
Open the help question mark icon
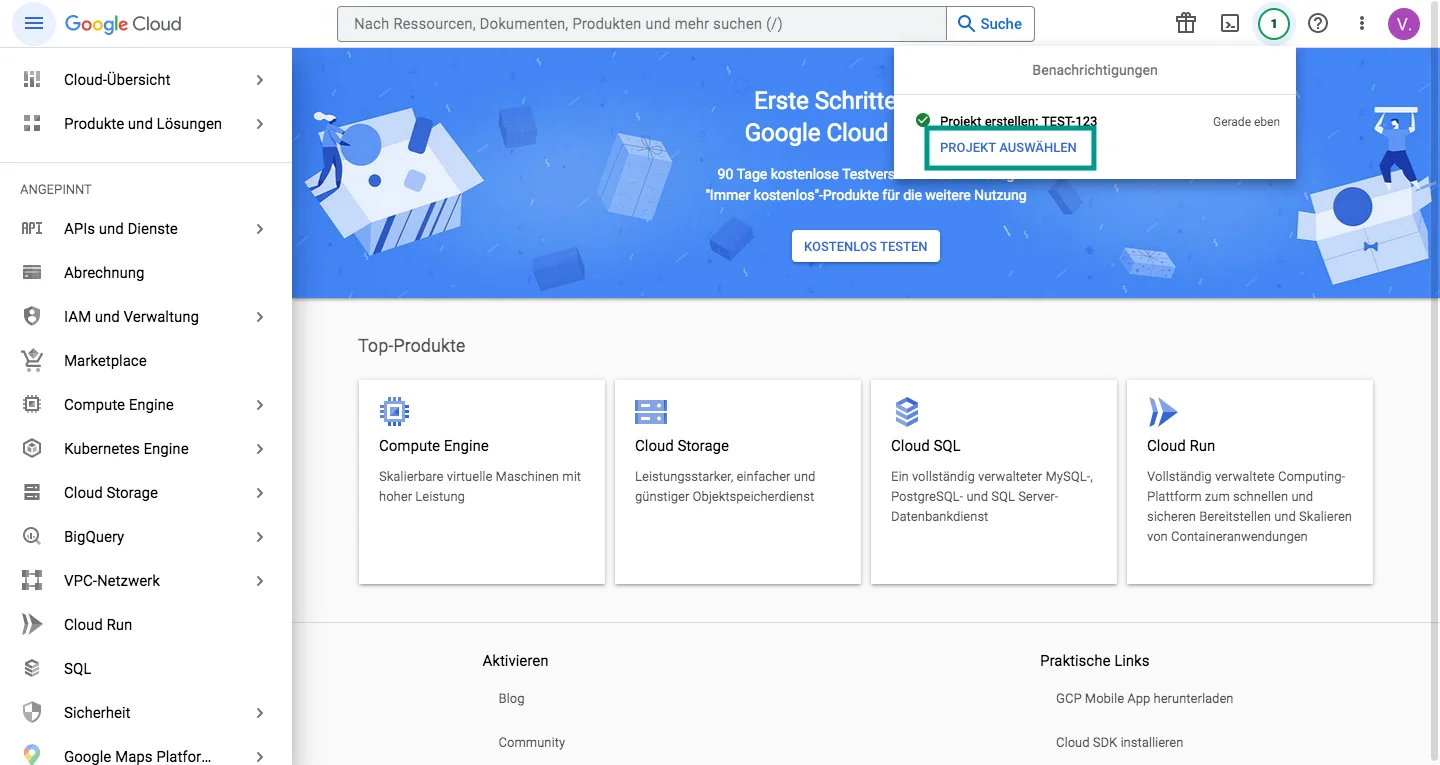click(1318, 23)
